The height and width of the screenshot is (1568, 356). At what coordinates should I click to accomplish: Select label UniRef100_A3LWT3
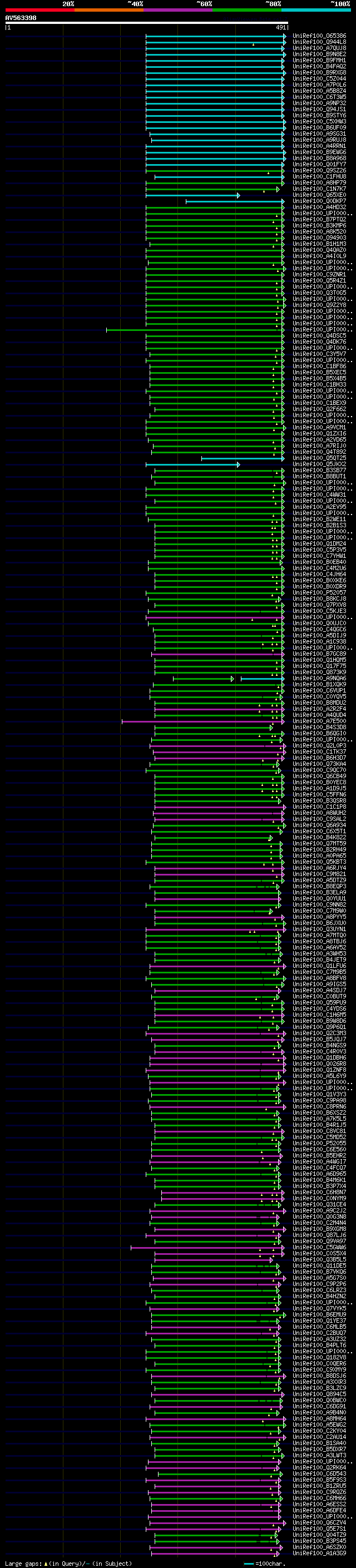click(319, 1455)
